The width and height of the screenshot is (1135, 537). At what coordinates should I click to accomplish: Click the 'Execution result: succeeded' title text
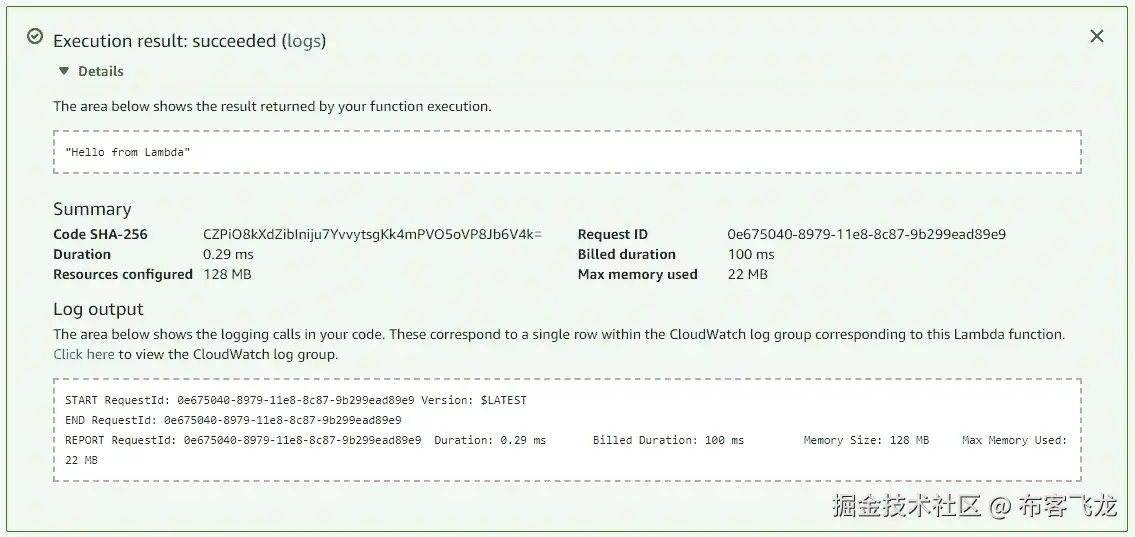tap(164, 41)
